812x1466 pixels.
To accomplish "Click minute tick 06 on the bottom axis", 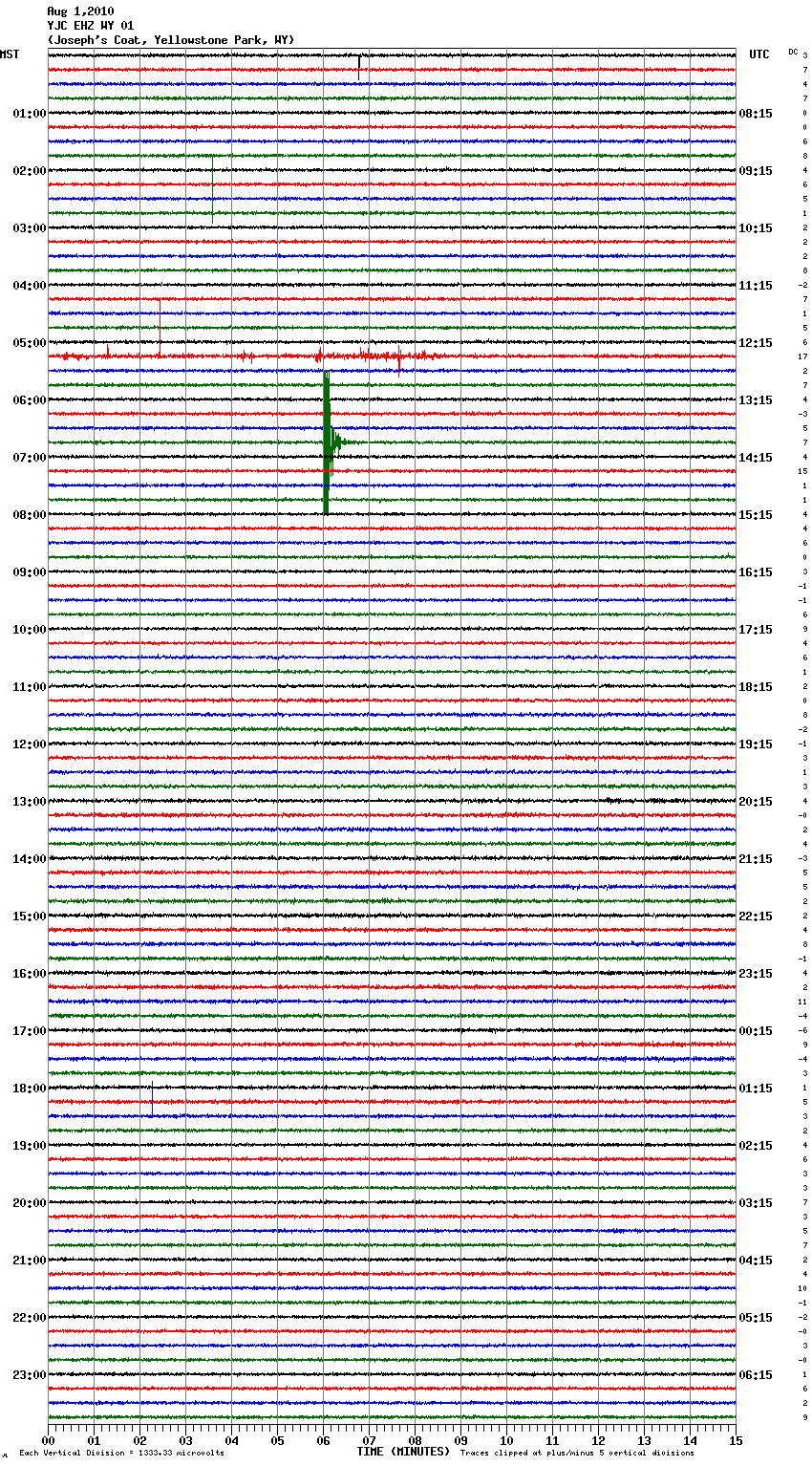I will click(x=324, y=1440).
